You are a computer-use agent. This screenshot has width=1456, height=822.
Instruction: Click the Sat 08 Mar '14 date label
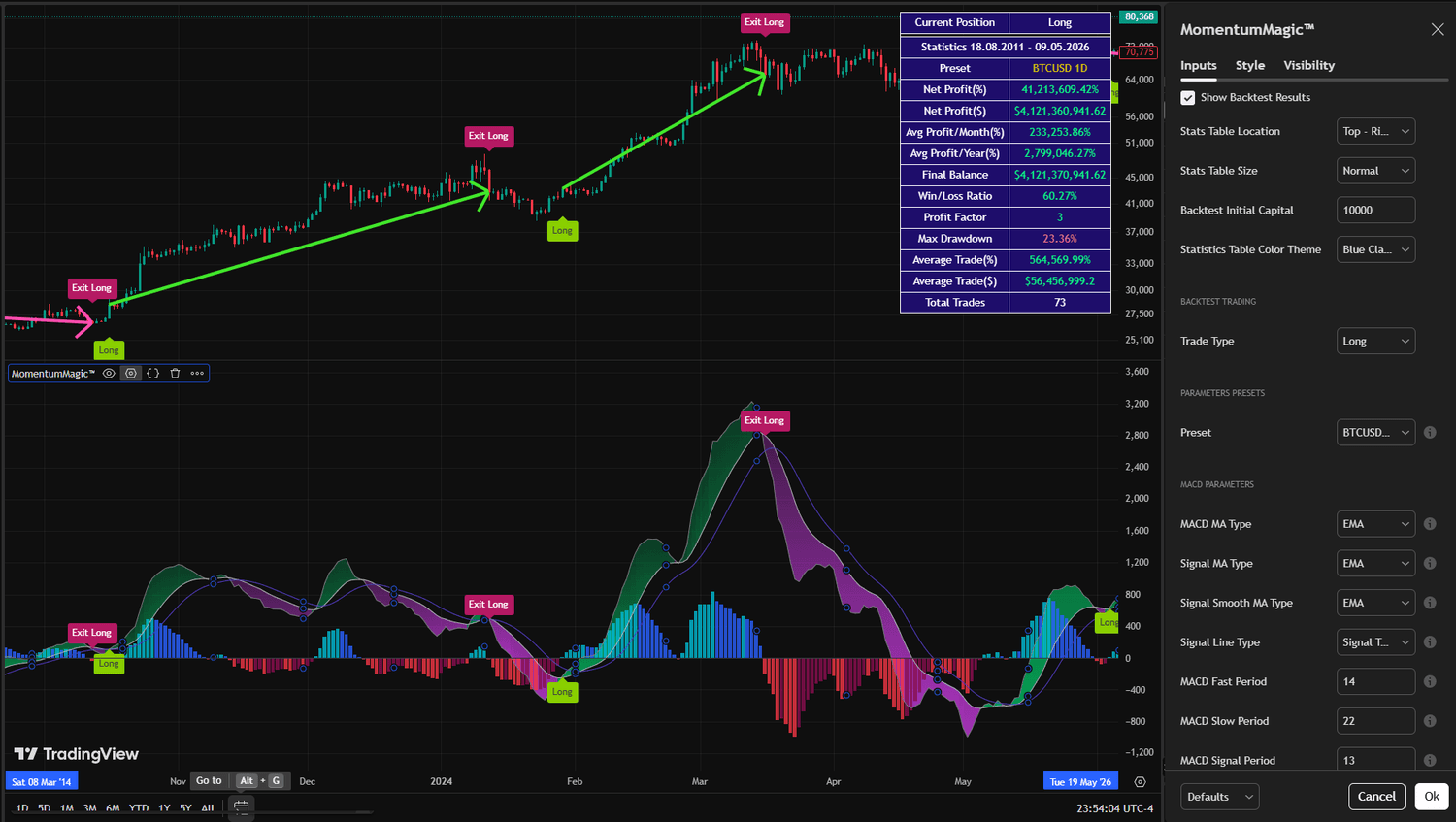click(41, 781)
